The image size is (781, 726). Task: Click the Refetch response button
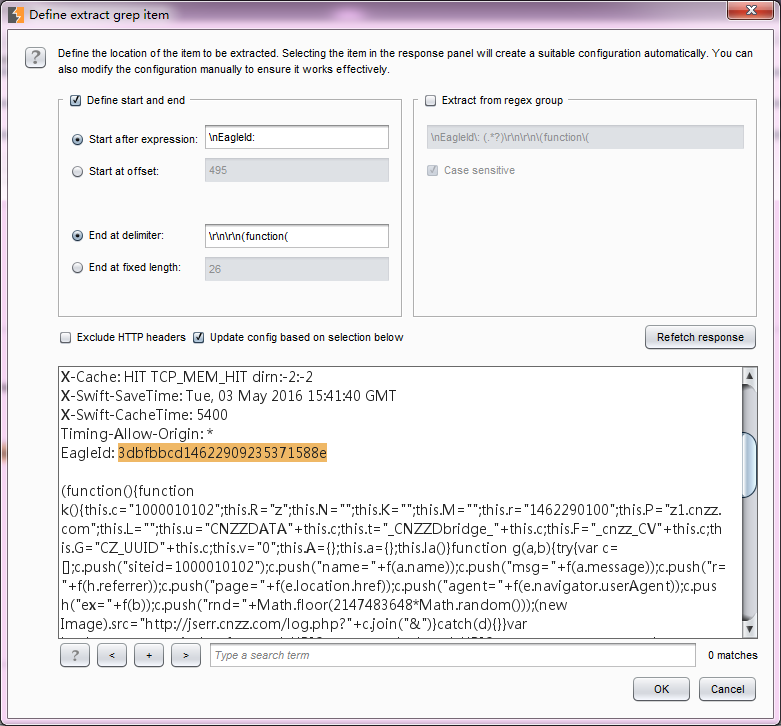pyautogui.click(x=700, y=337)
